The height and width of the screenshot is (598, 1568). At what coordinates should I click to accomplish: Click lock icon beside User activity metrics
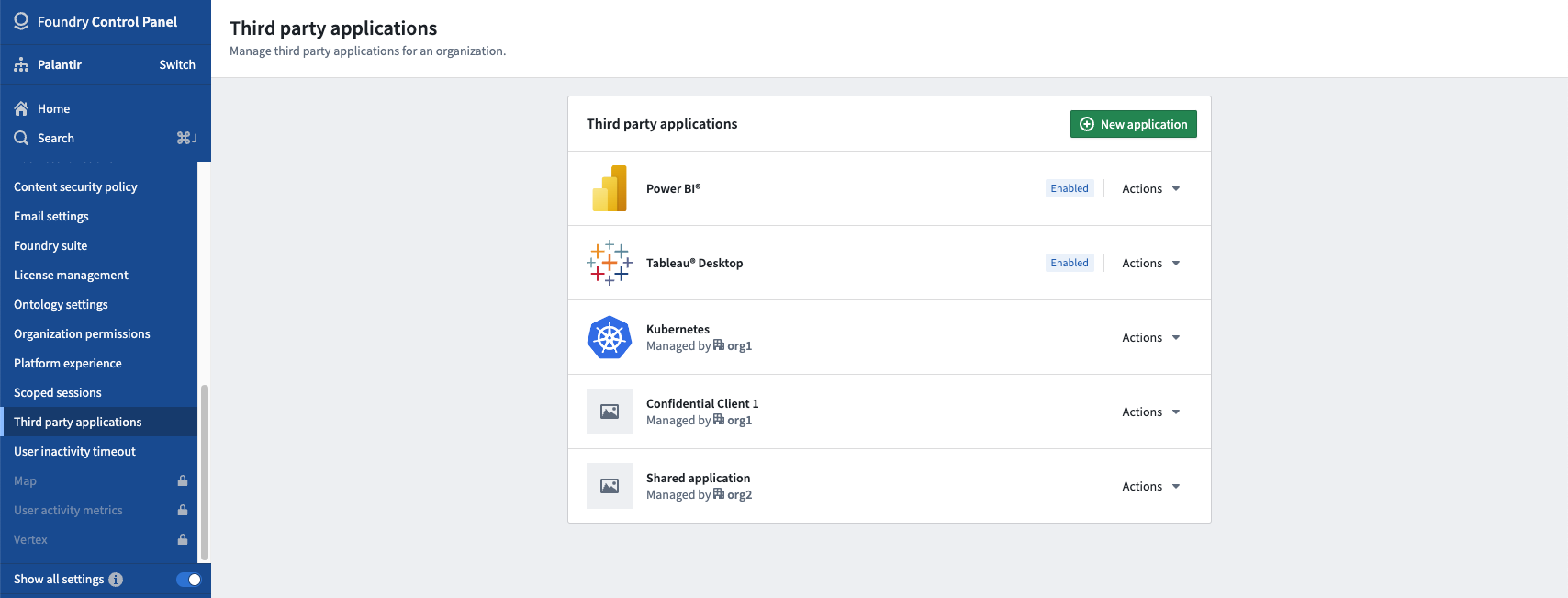click(183, 510)
